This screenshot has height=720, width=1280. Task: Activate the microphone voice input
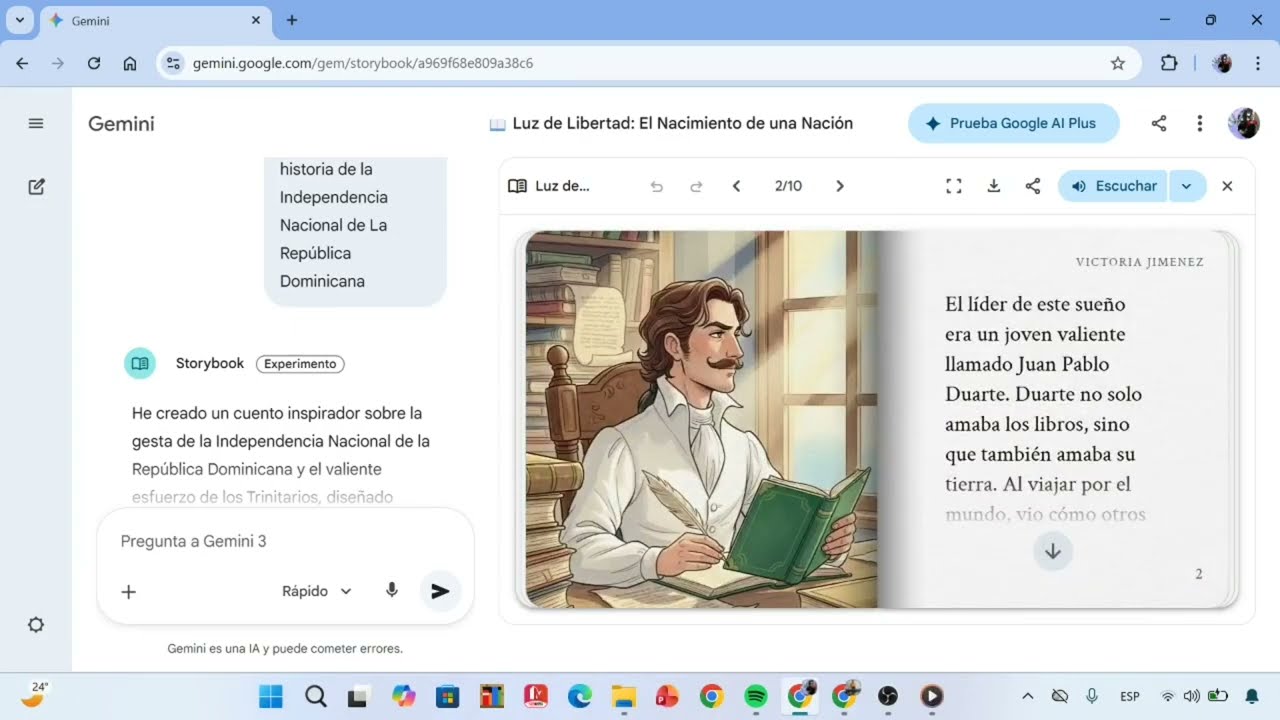click(392, 591)
